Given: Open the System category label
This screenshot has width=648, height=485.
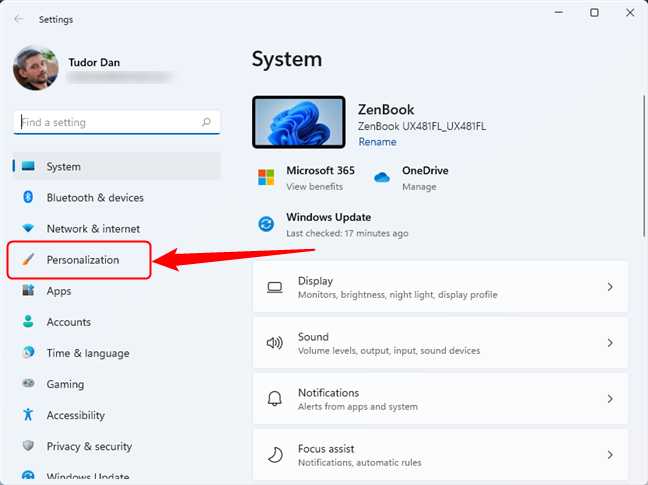Looking at the screenshot, I should [64, 166].
